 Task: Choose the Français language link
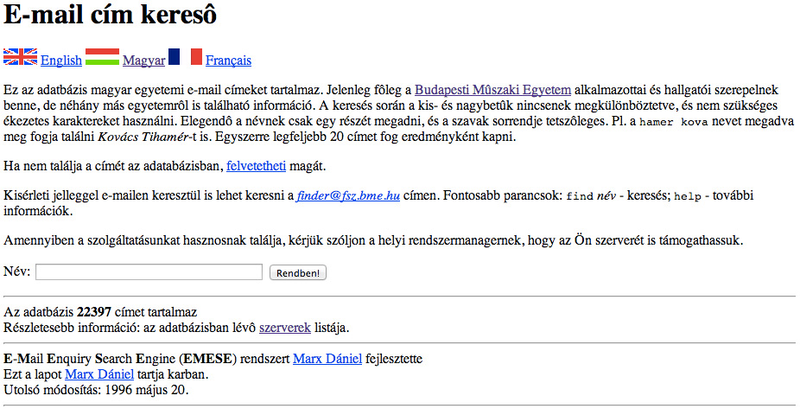229,60
